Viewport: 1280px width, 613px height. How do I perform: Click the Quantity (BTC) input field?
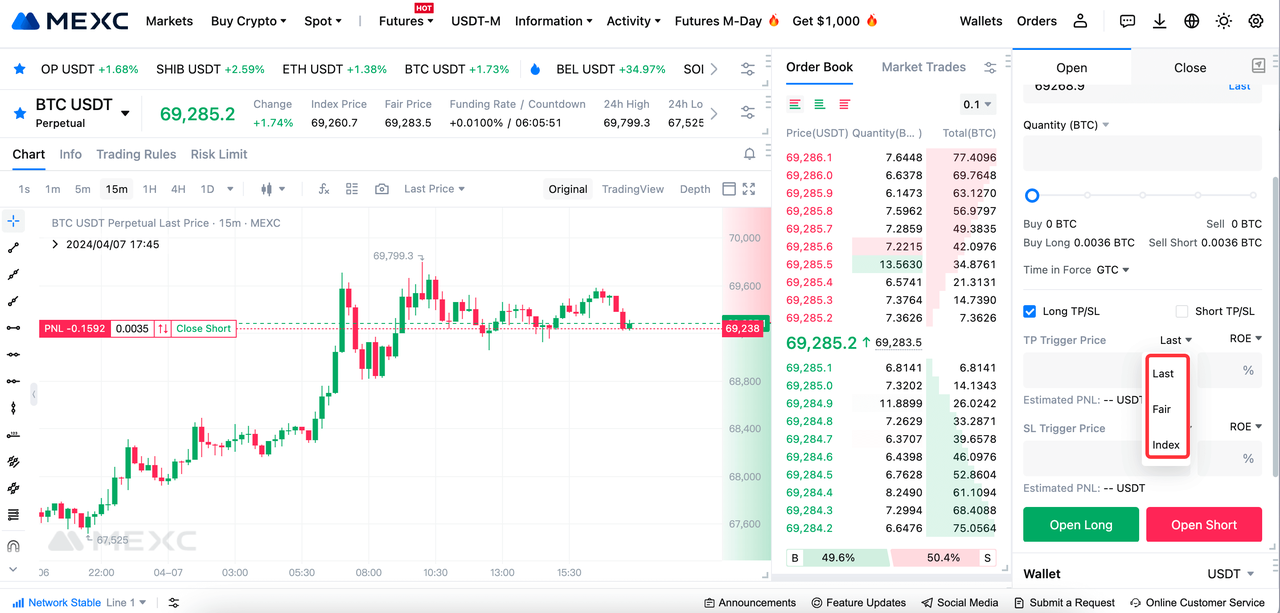coord(1142,154)
